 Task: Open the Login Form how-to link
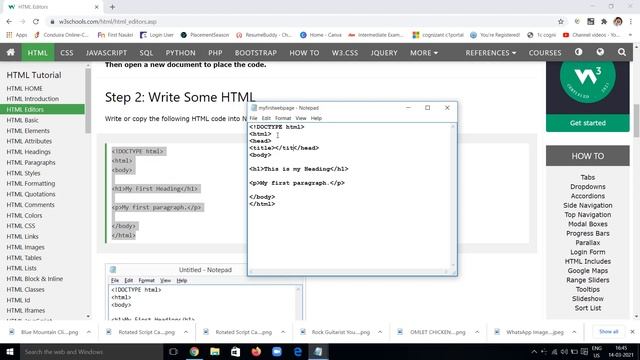coord(588,252)
